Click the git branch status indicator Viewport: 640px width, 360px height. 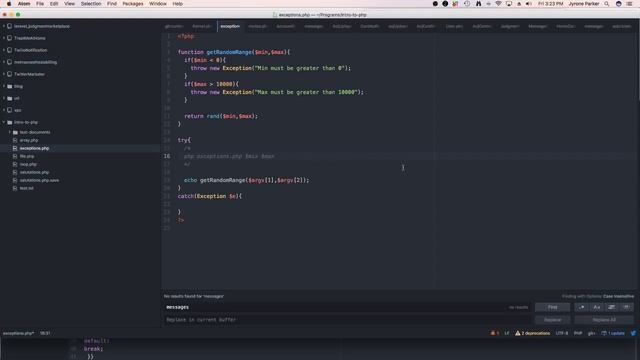(x=591, y=333)
